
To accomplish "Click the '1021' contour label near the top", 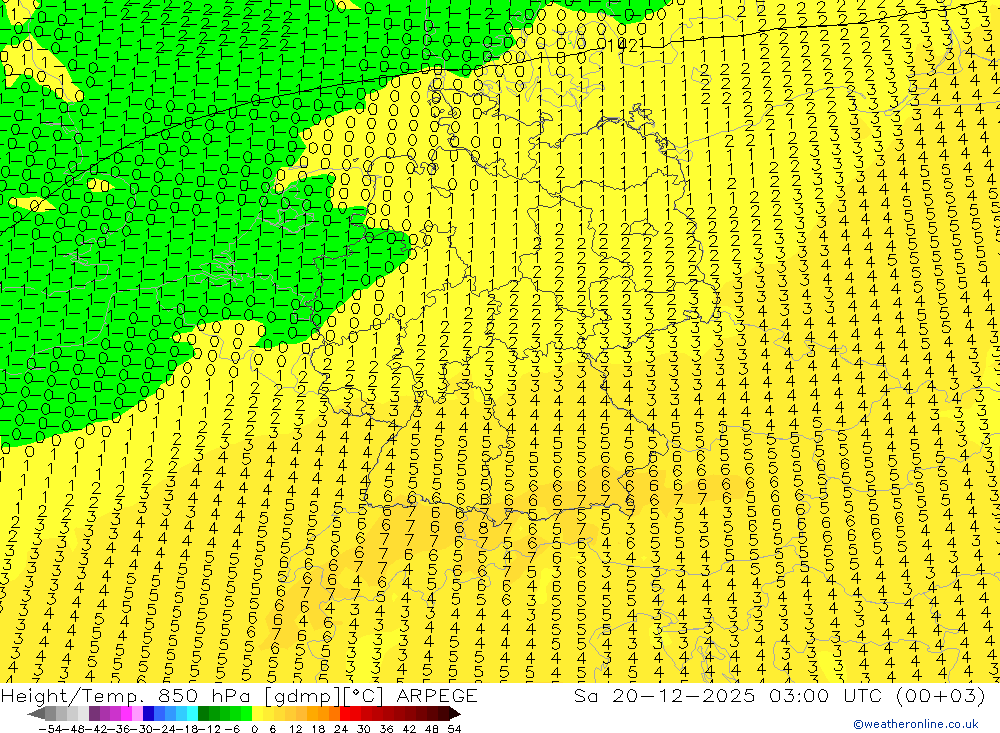I will 623,44.
